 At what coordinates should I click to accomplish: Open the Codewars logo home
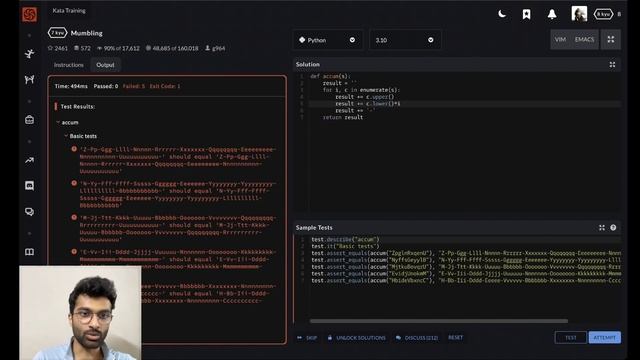[29, 14]
